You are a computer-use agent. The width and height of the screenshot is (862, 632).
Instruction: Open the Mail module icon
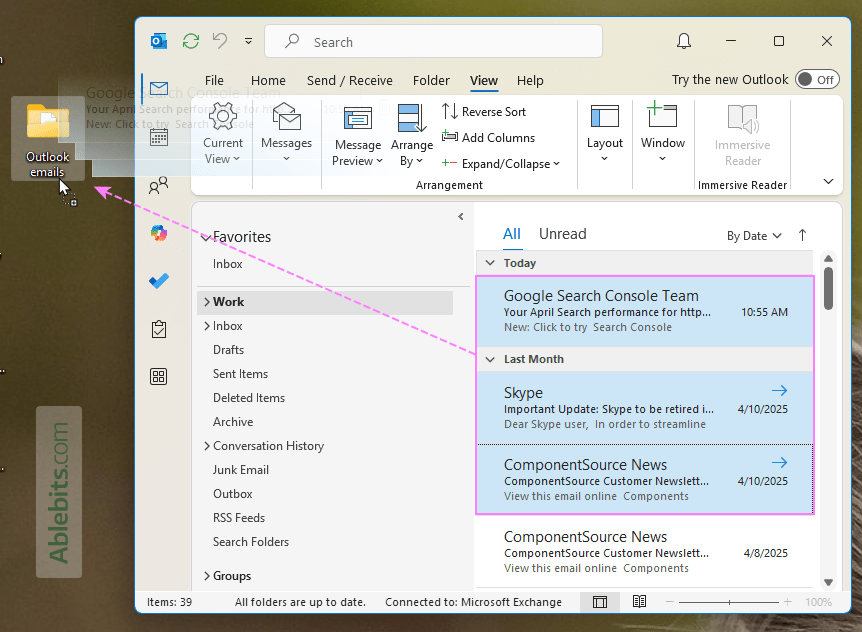pyautogui.click(x=159, y=88)
